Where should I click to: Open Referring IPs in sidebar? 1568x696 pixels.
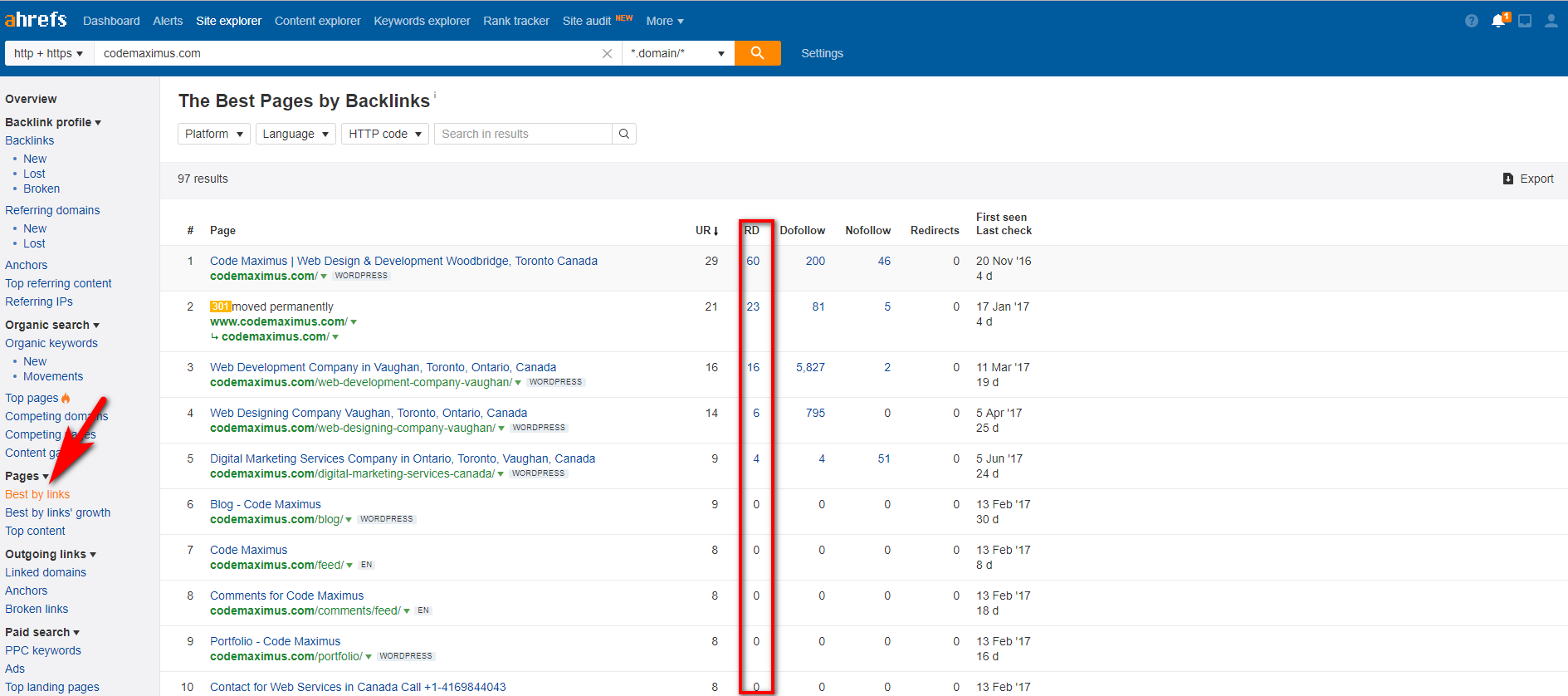coord(39,301)
